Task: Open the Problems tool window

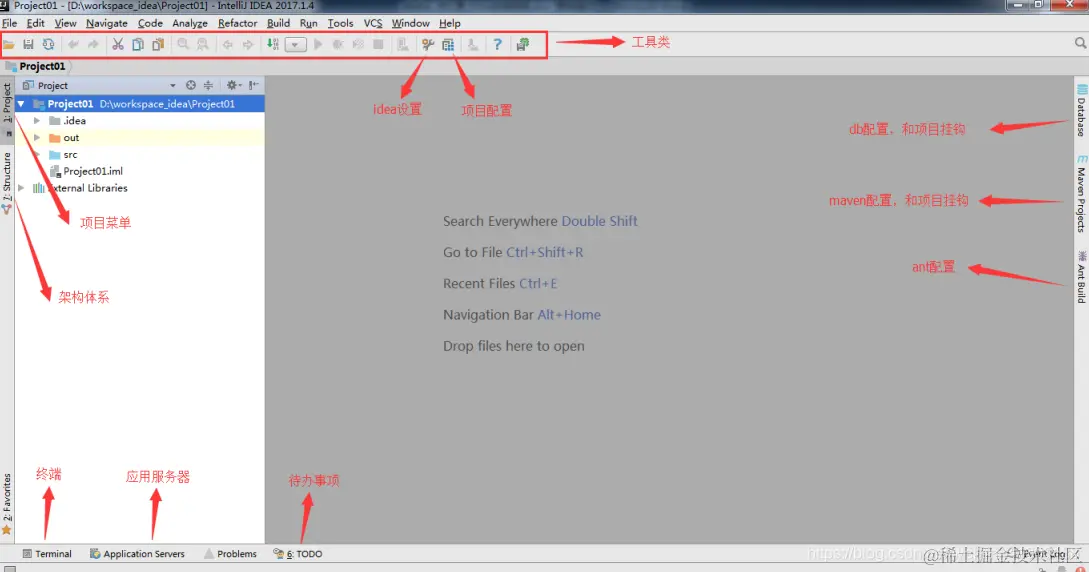Action: 231,554
